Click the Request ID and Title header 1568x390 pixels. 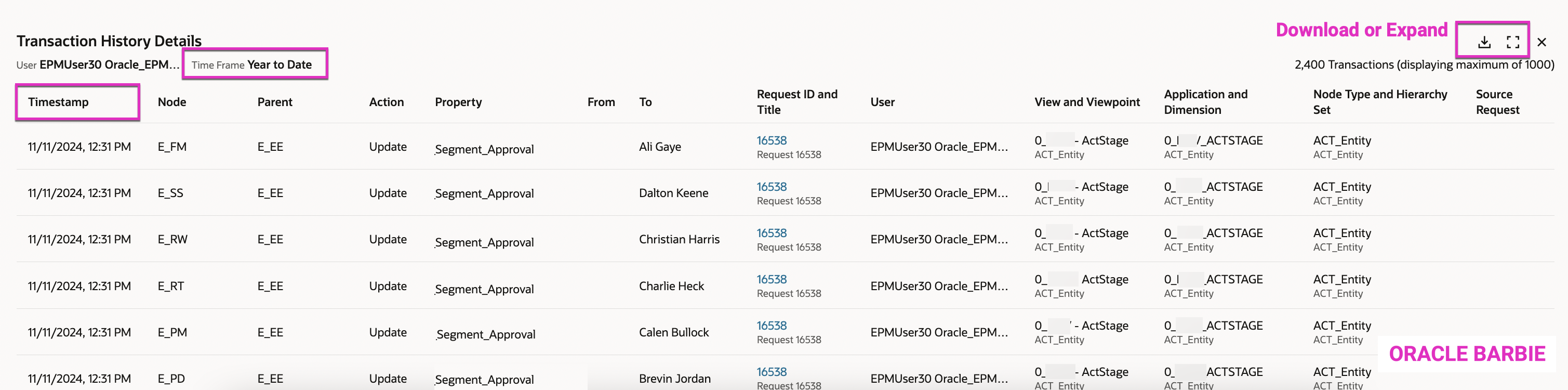796,102
